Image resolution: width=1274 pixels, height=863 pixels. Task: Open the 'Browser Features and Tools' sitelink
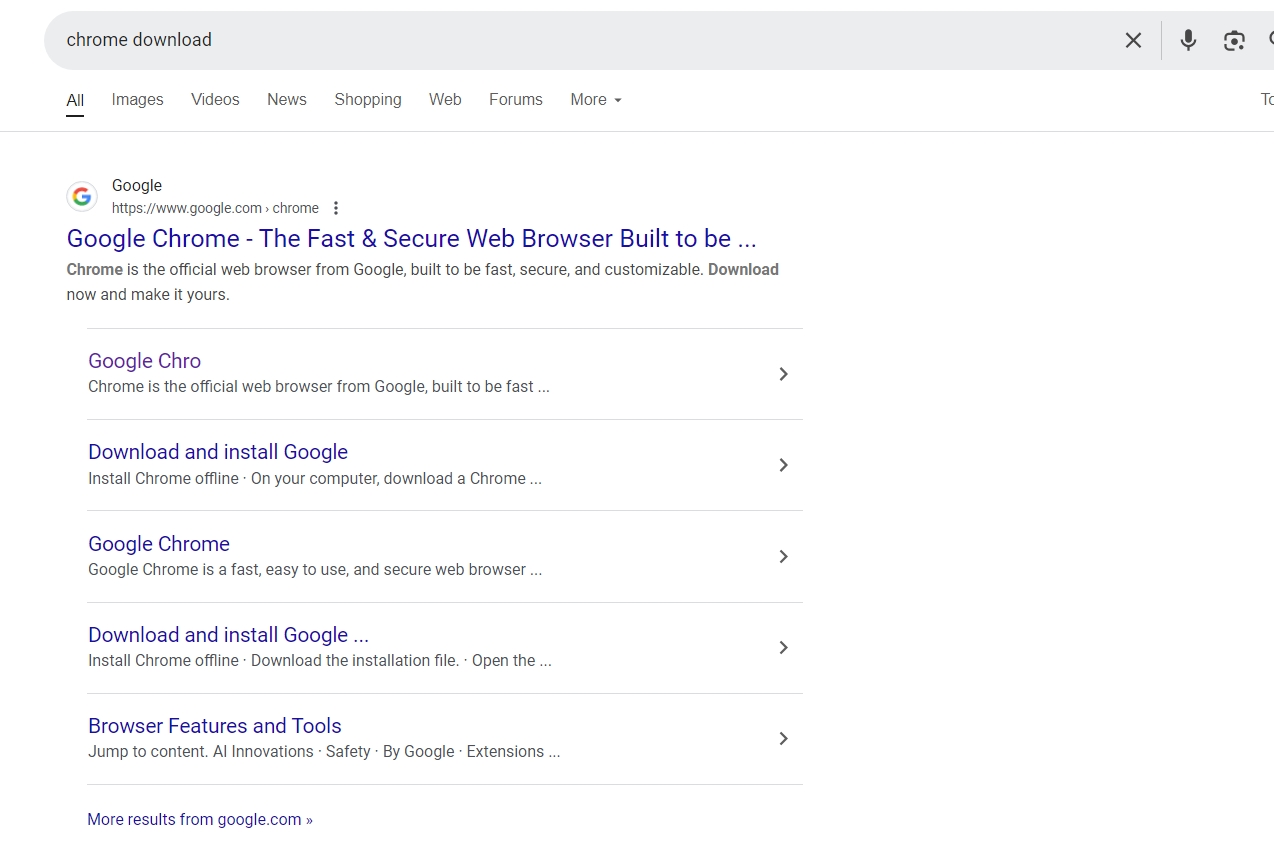click(x=215, y=726)
